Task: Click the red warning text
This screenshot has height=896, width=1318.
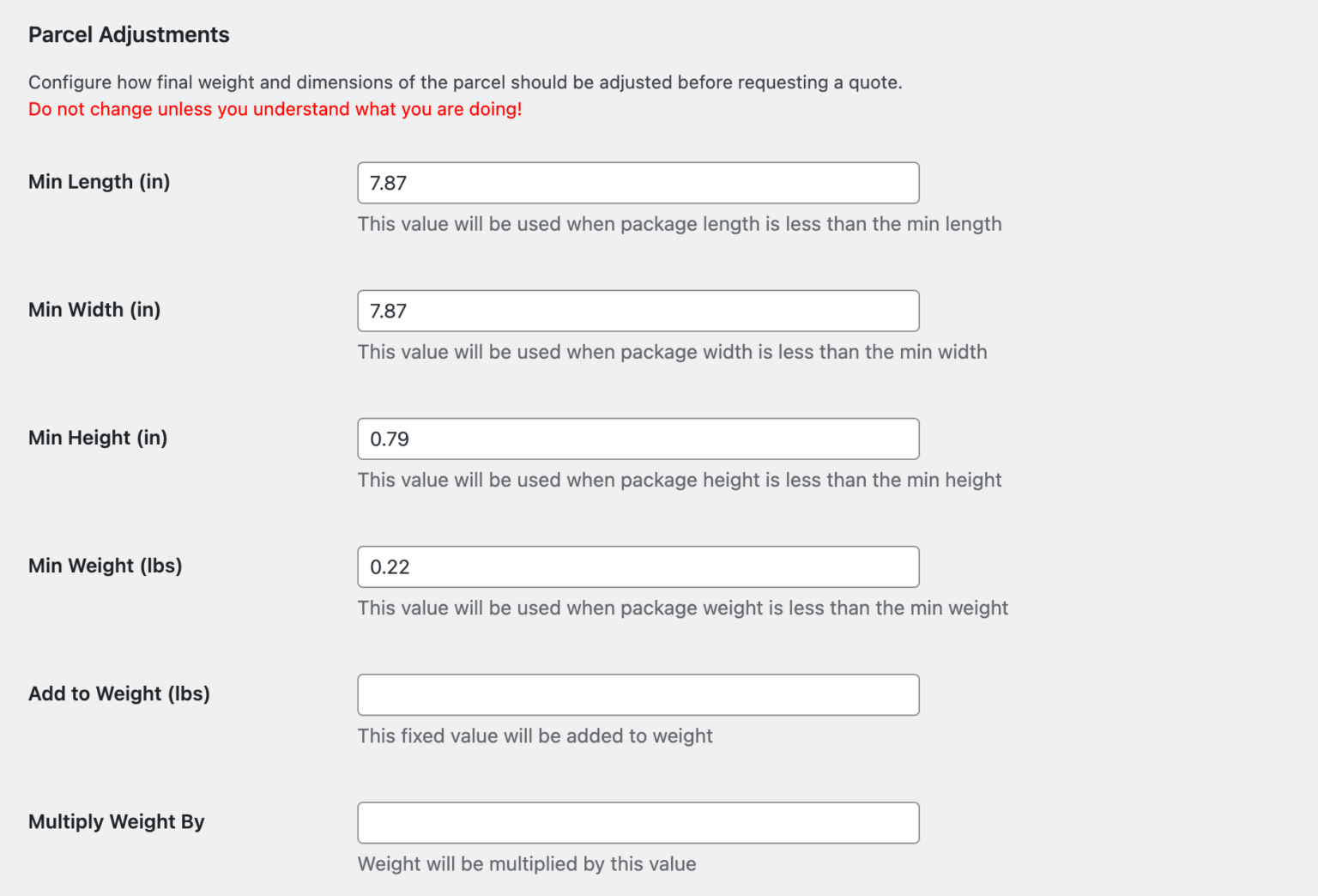Action: [275, 109]
